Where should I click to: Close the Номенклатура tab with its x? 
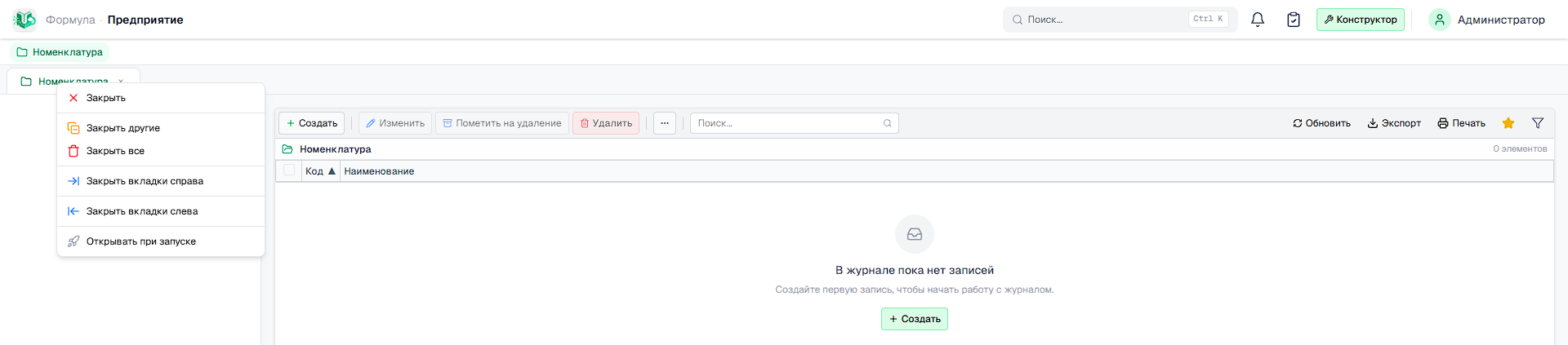tap(121, 81)
